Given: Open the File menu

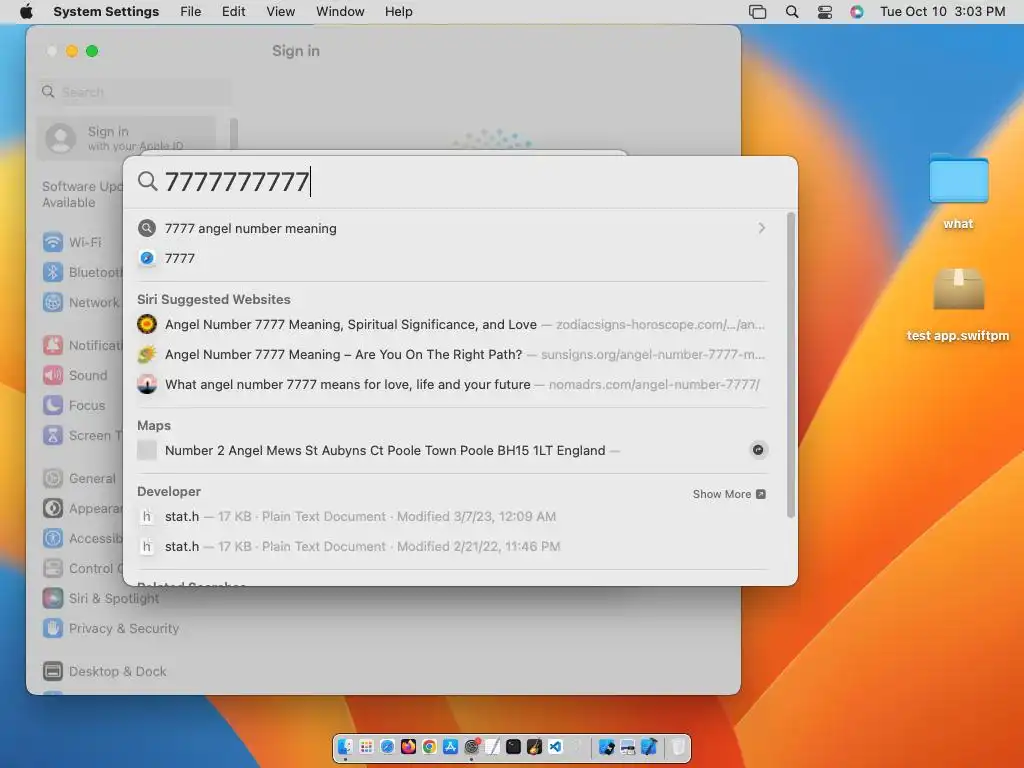Looking at the screenshot, I should click(x=191, y=12).
